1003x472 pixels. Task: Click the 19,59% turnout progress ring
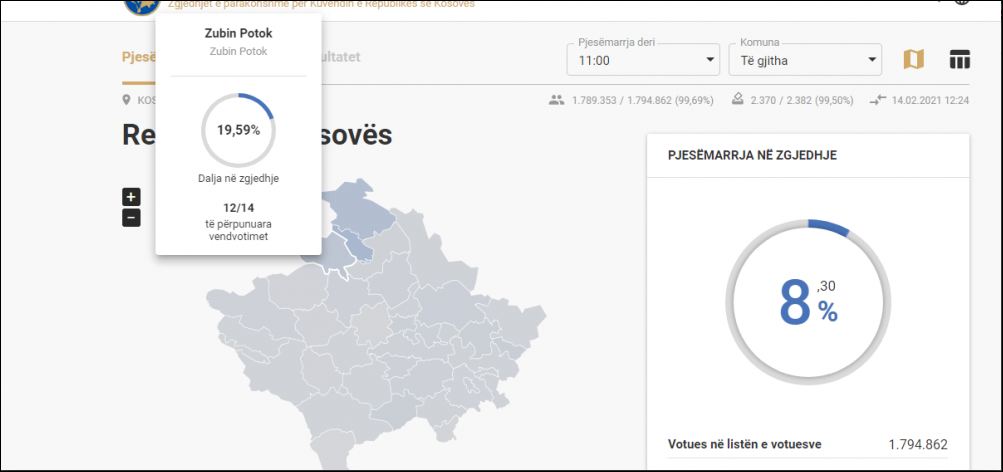pos(238,130)
